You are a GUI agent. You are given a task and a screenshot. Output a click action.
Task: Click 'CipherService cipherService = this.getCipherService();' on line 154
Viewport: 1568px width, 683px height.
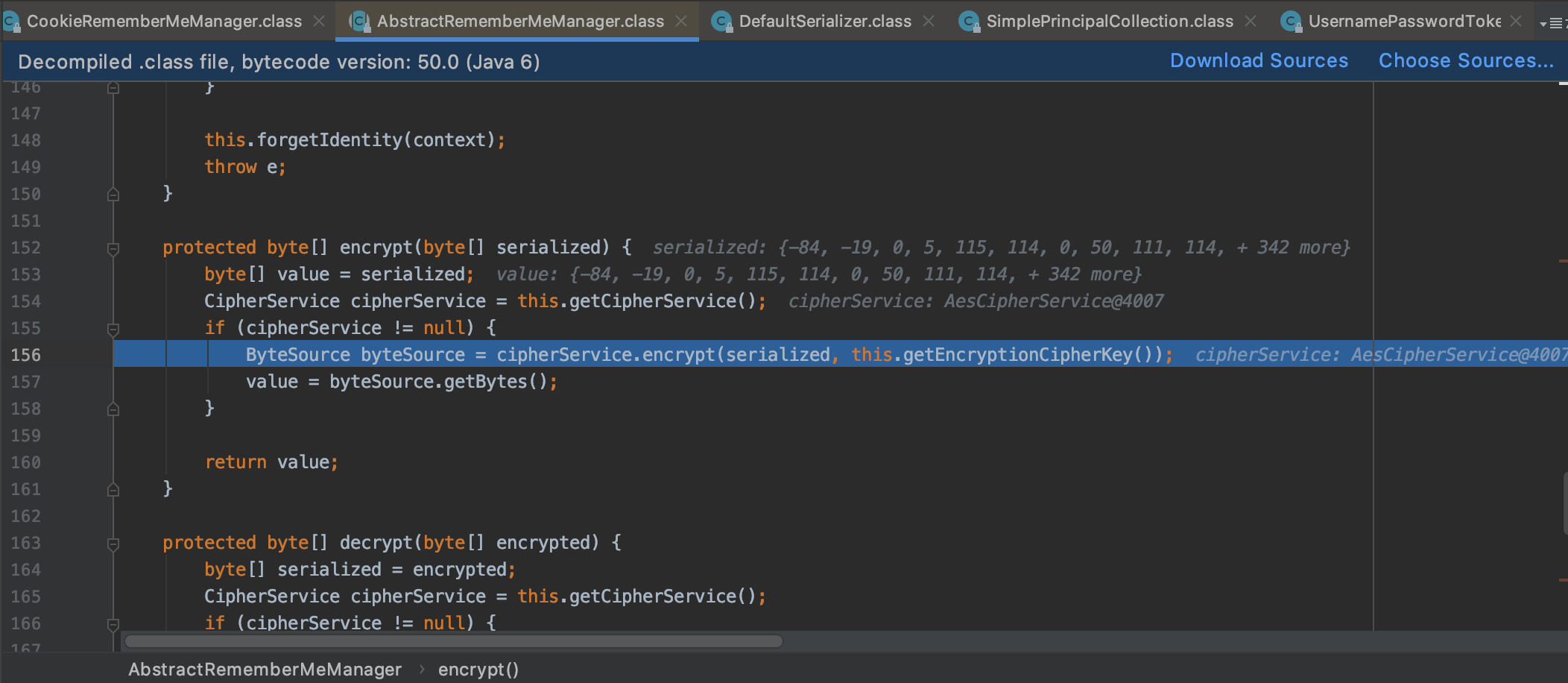click(485, 301)
